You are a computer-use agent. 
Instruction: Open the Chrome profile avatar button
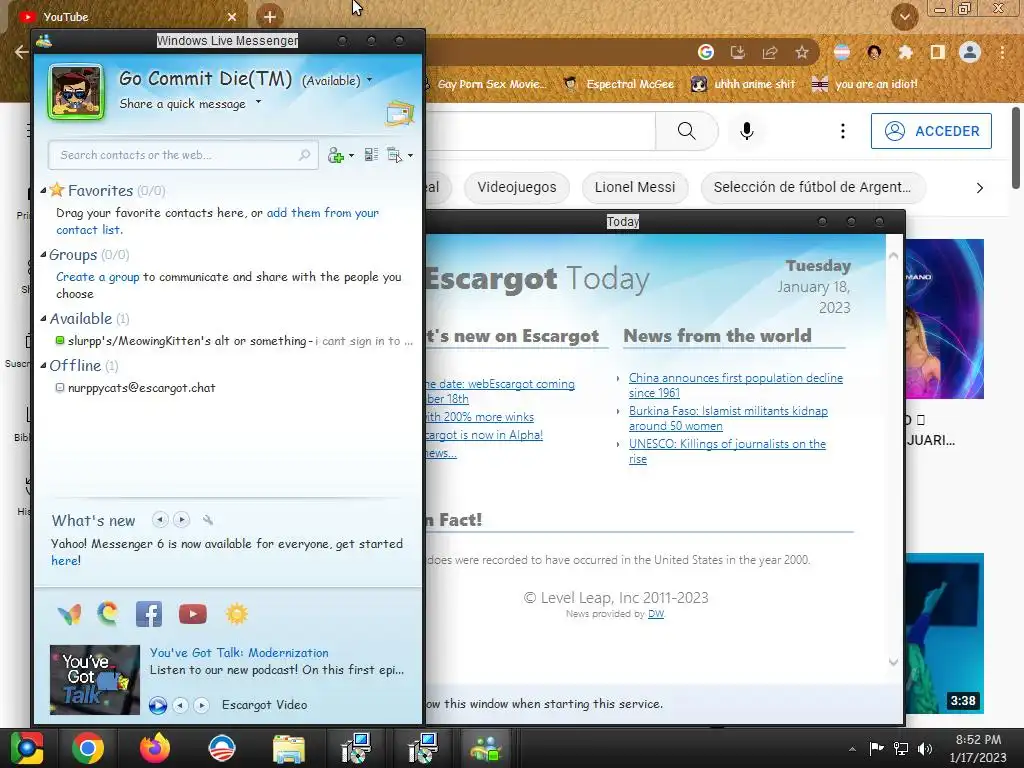pos(970,52)
